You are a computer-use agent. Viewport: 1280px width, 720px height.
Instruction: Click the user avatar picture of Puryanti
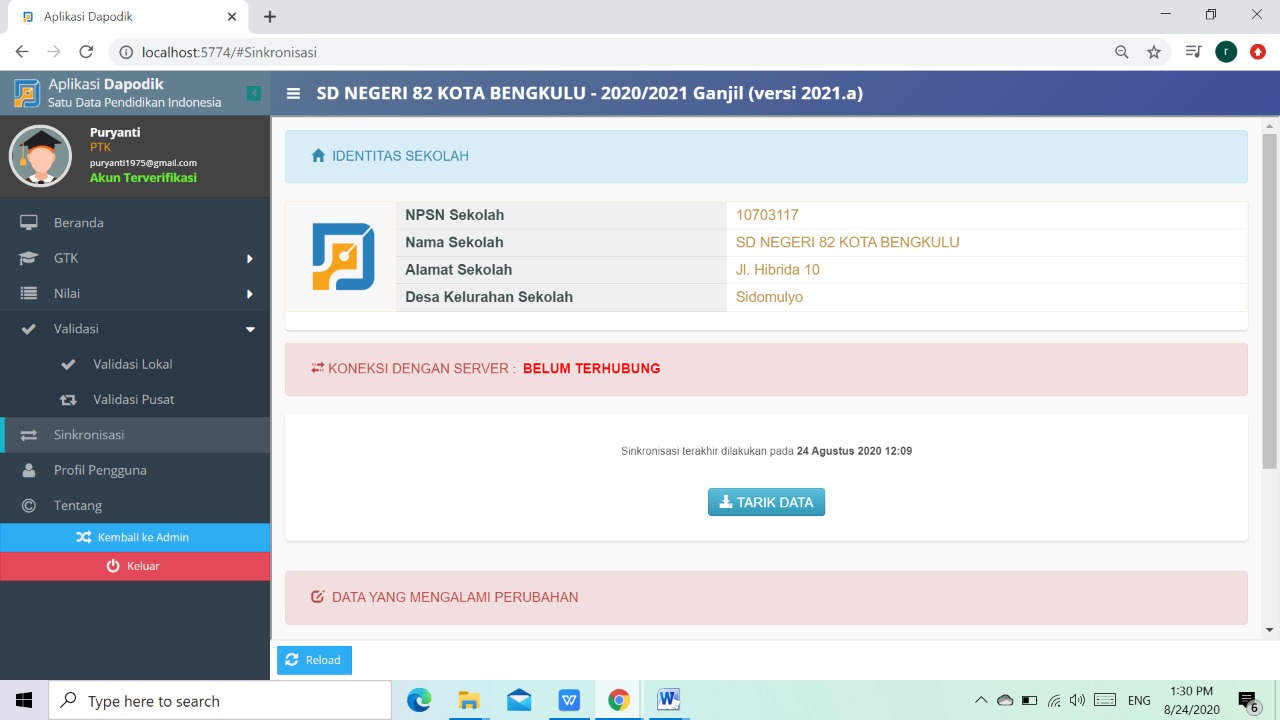coord(40,156)
